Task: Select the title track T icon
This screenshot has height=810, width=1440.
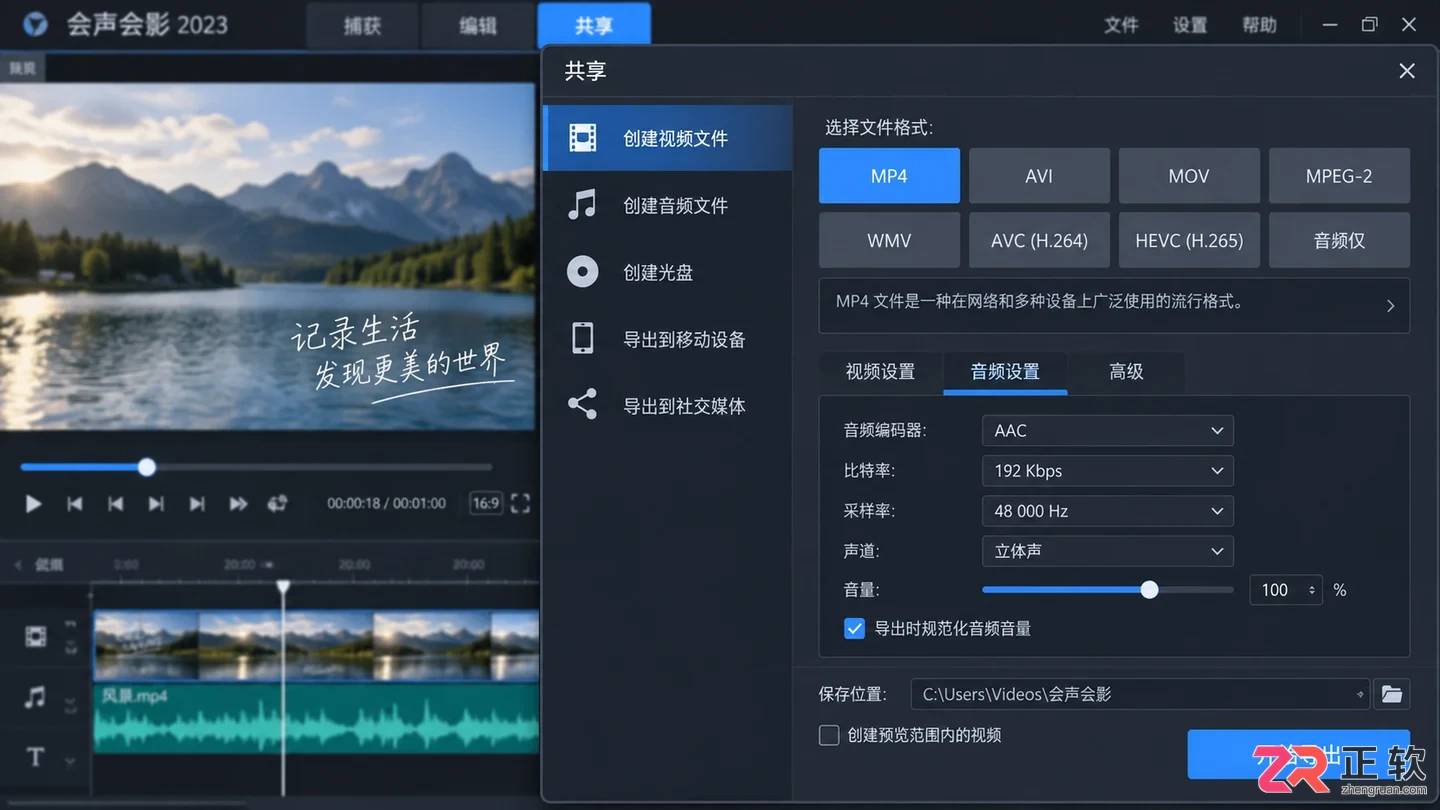Action: tap(36, 757)
